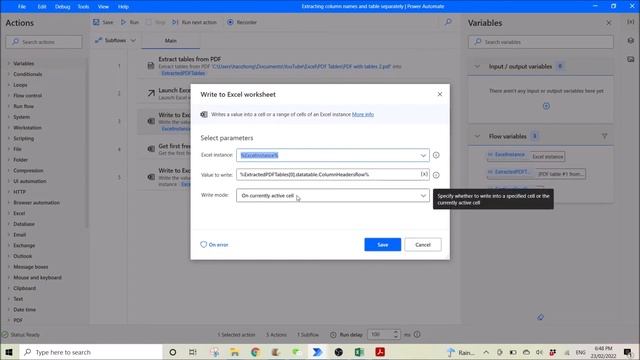The image size is (640, 360).
Task: Open the Windows Start menu
Action: coord(9,352)
